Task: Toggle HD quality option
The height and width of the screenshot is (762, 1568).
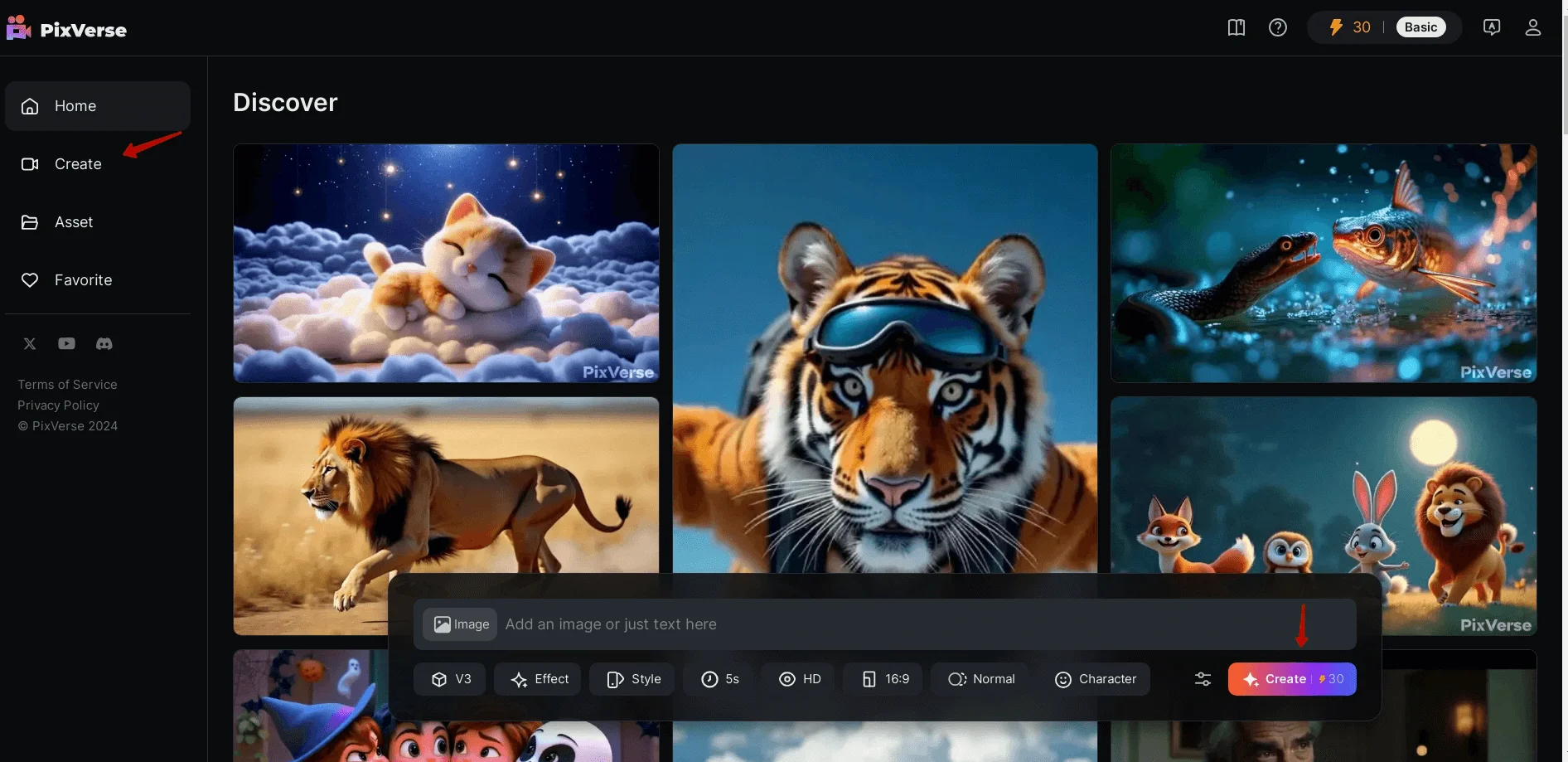Action: (x=800, y=679)
